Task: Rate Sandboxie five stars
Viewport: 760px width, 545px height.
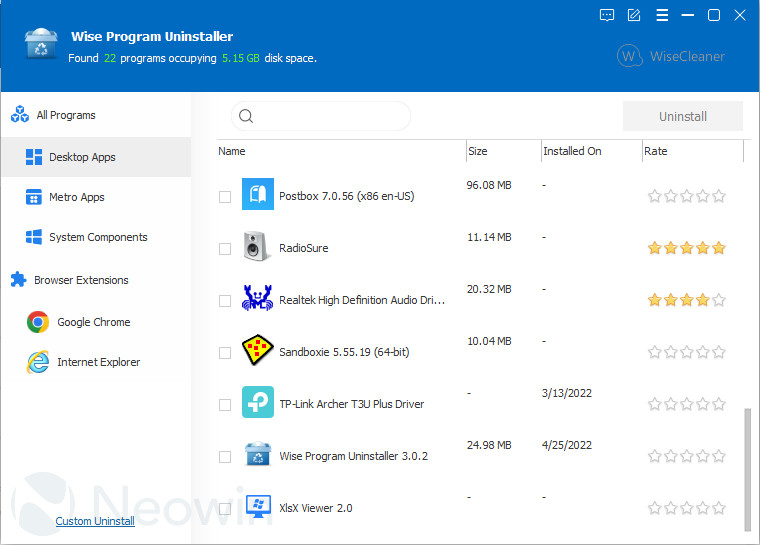Action: (x=719, y=352)
